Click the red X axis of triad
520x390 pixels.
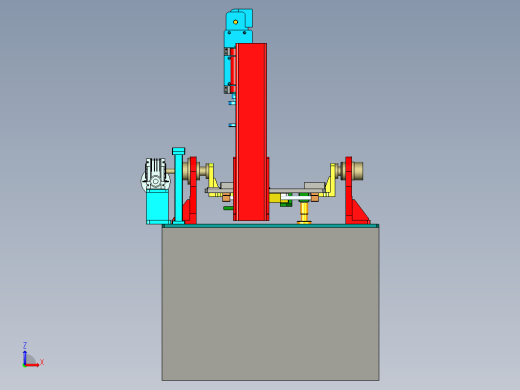pos(32,365)
